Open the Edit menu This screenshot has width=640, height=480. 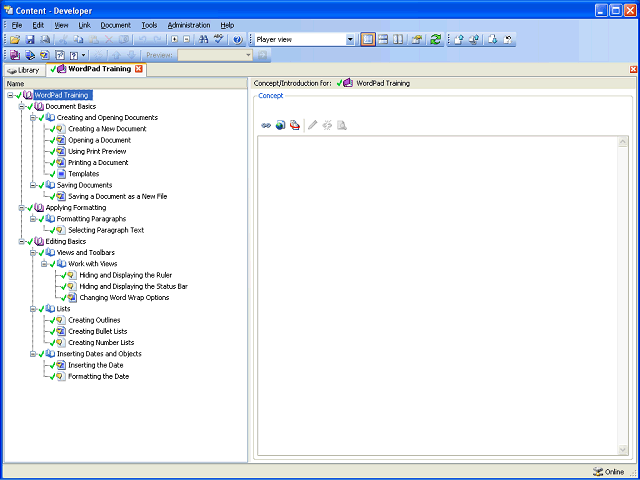pyautogui.click(x=38, y=25)
